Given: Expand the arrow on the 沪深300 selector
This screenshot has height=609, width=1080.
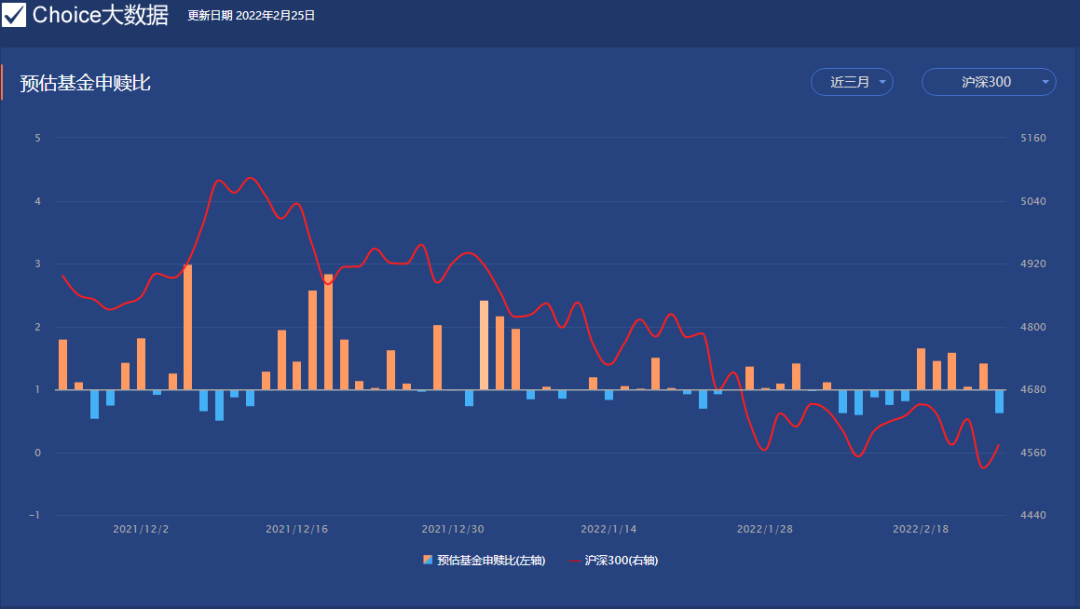Looking at the screenshot, I should pyautogui.click(x=1045, y=82).
